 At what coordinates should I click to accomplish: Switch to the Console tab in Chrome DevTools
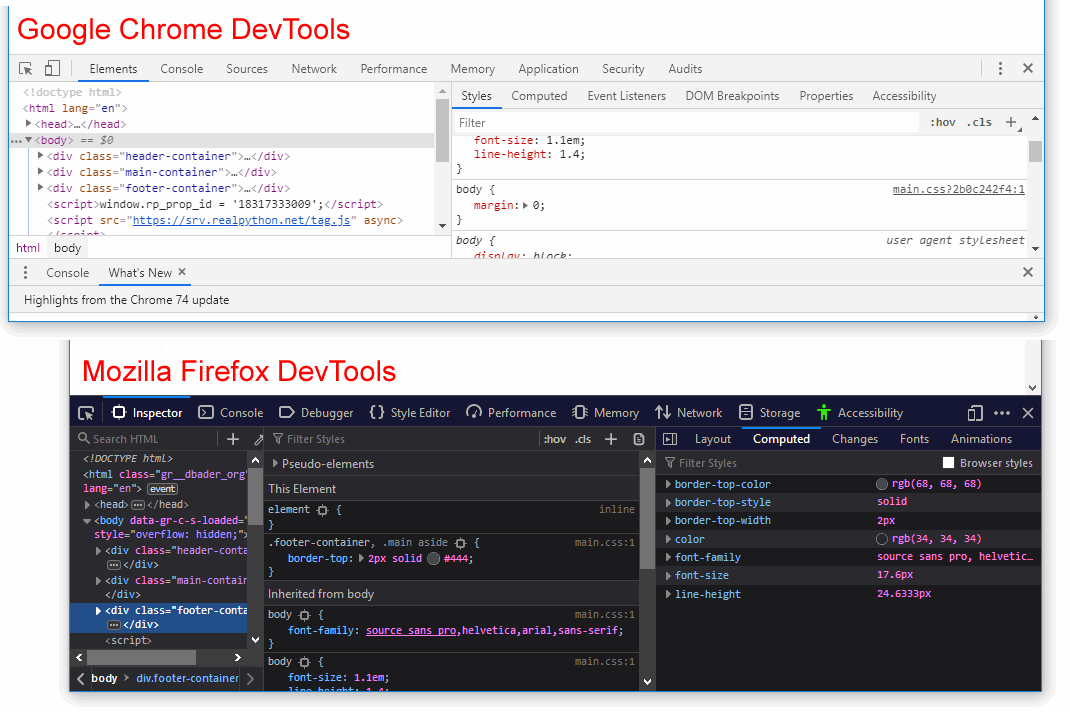pyautogui.click(x=181, y=68)
